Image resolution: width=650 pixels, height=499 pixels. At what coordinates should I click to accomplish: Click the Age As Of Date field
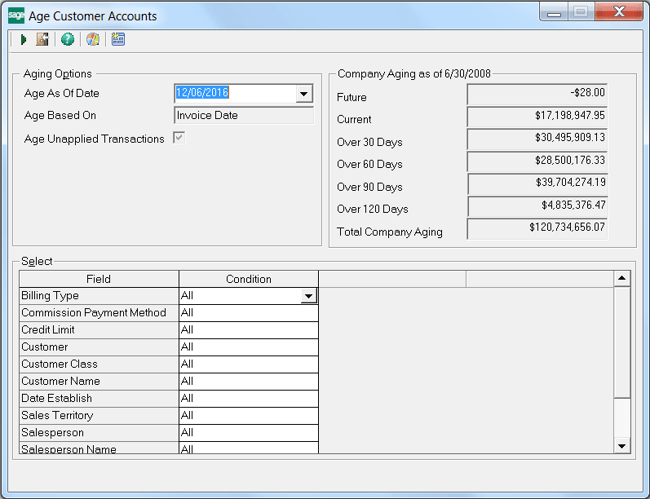click(x=234, y=93)
